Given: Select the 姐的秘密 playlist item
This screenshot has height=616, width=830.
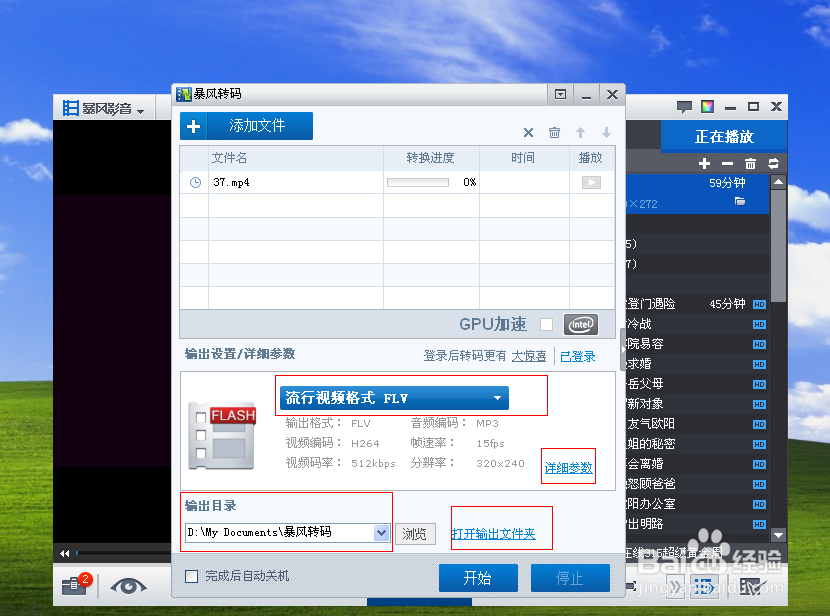Looking at the screenshot, I should coord(698,444).
